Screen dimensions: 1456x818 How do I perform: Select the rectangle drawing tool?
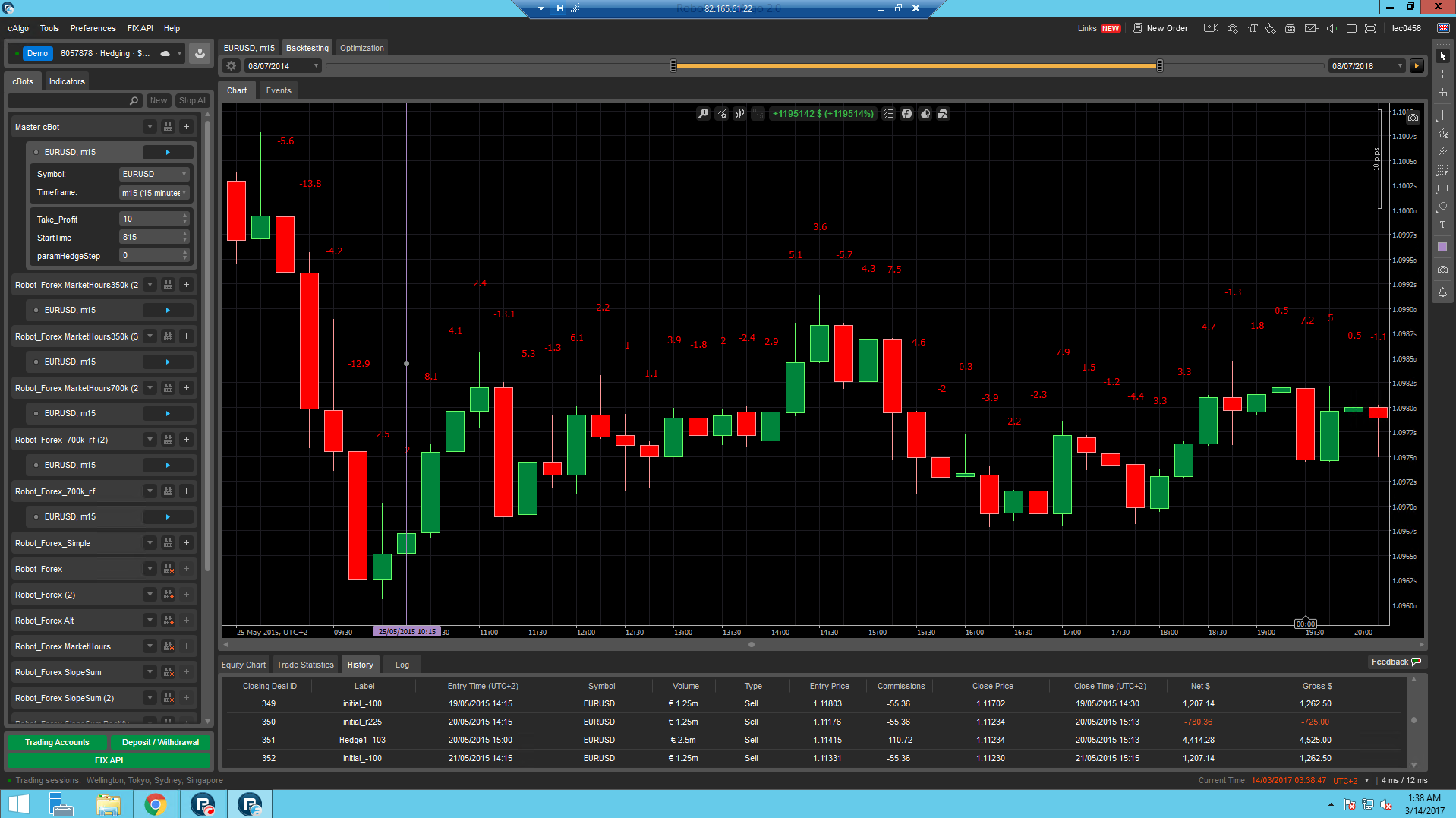[x=1442, y=188]
